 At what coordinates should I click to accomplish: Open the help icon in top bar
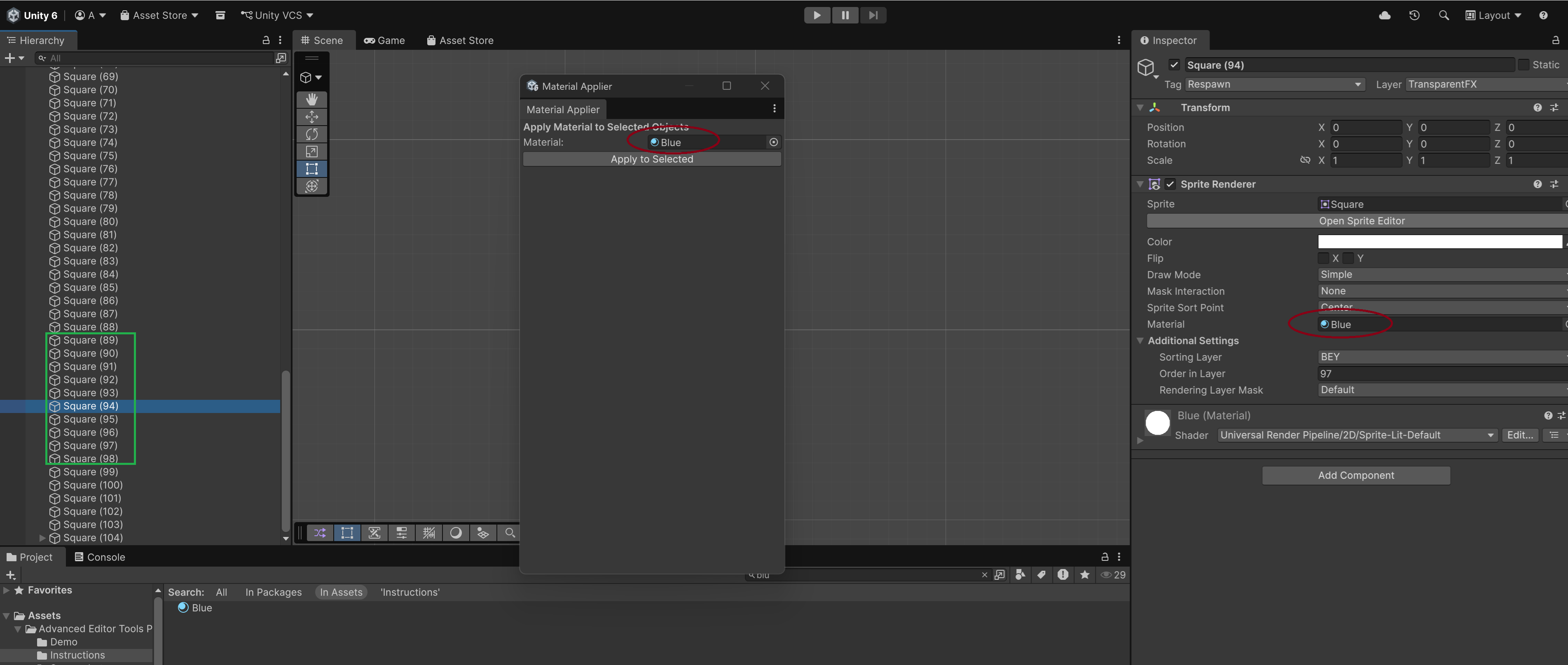coord(1543,15)
